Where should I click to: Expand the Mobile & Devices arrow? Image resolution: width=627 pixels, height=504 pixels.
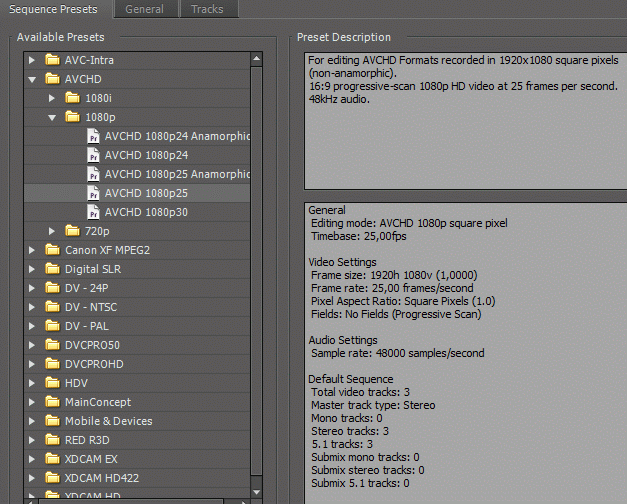tap(32, 421)
